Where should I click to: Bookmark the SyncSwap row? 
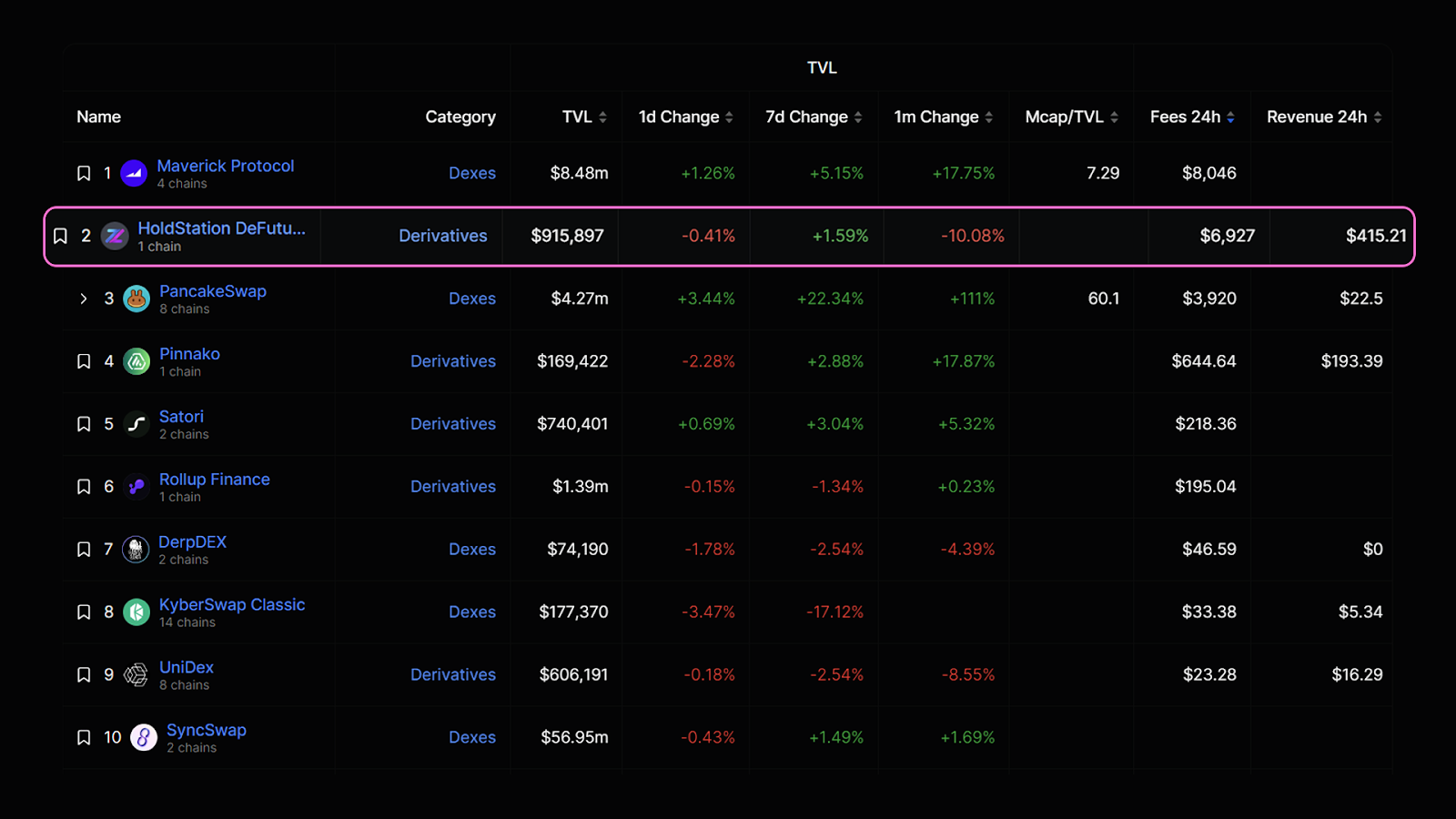pyautogui.click(x=84, y=737)
